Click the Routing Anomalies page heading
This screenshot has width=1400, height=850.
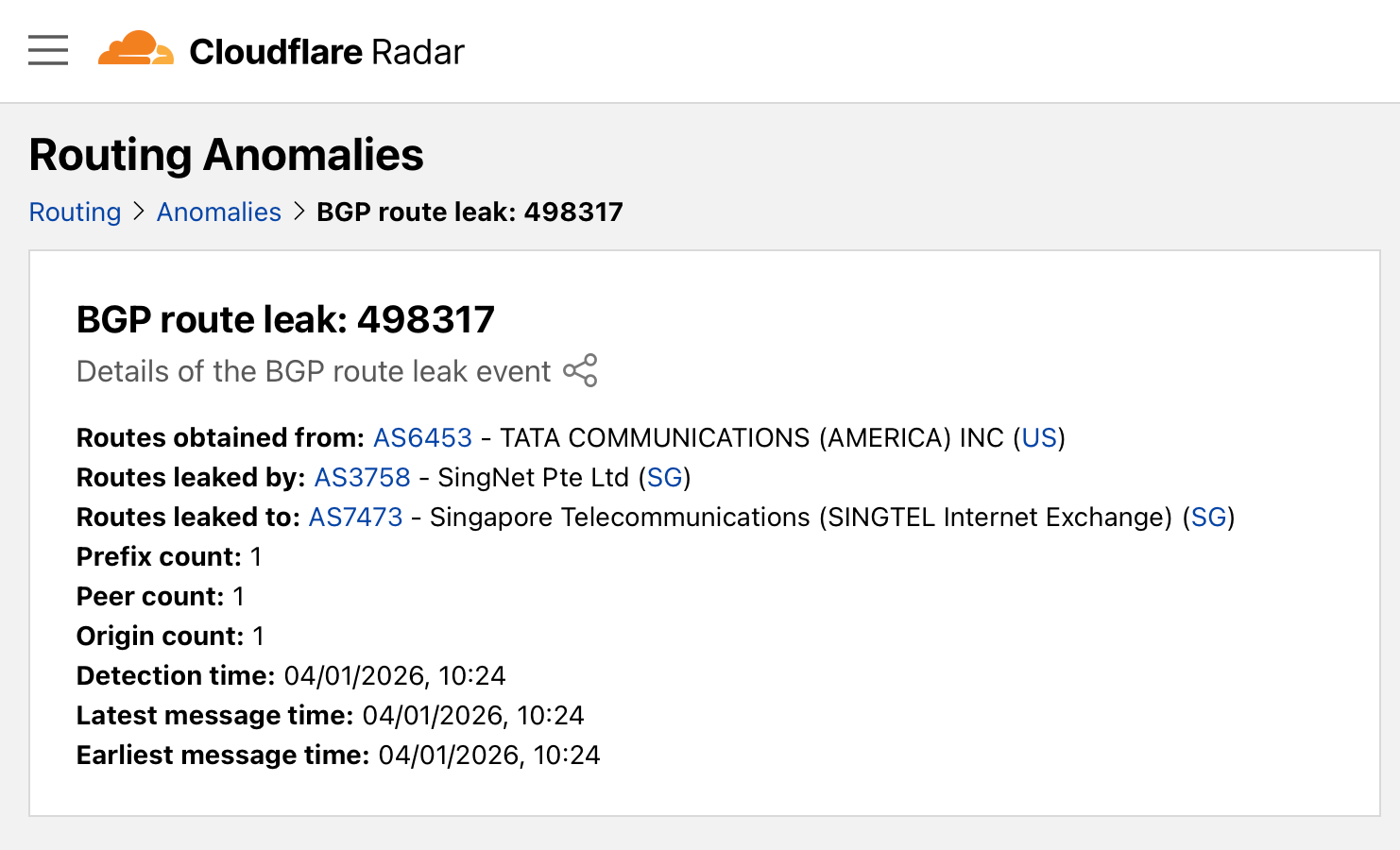pos(227,155)
